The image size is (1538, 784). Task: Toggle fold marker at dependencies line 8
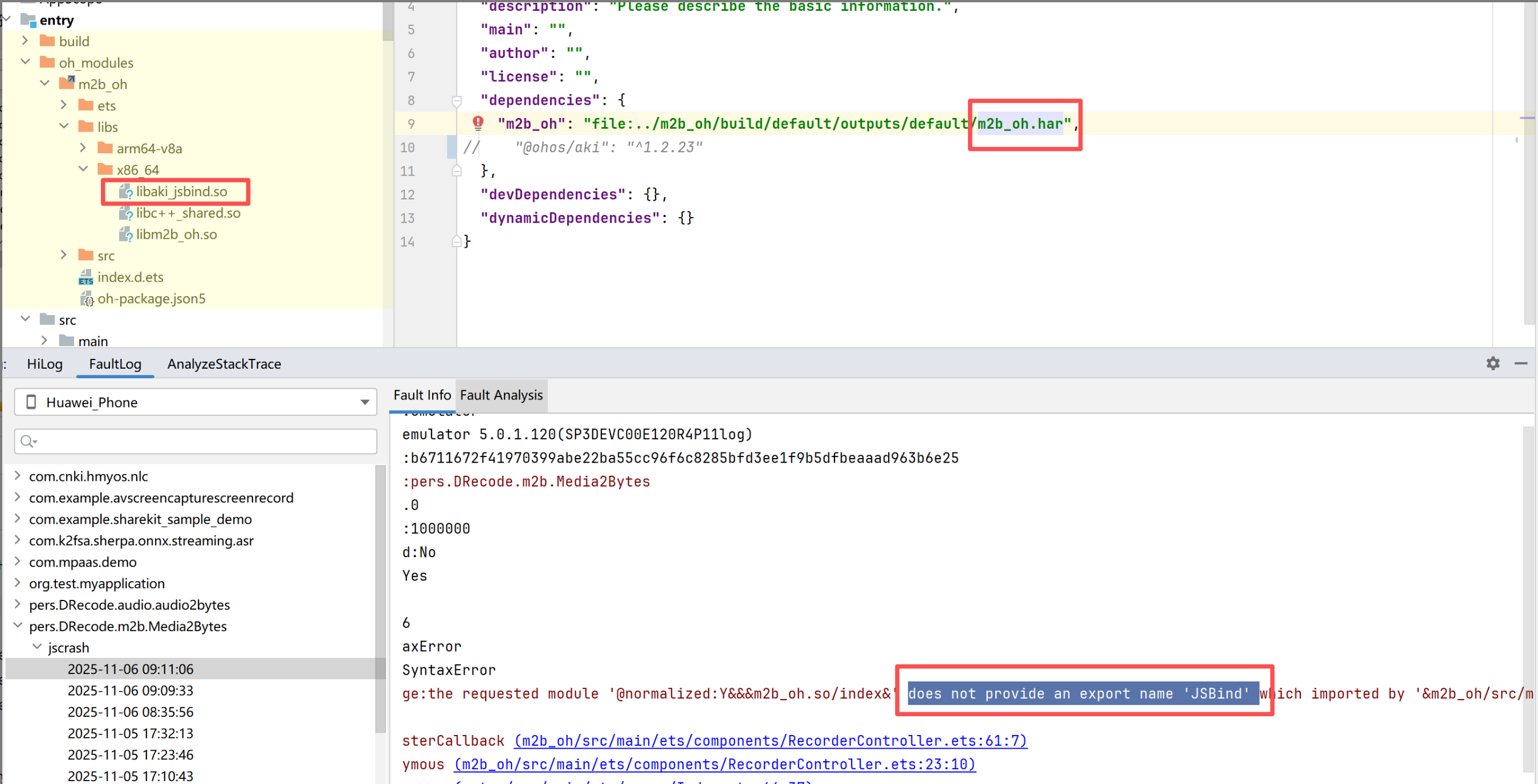(x=457, y=101)
